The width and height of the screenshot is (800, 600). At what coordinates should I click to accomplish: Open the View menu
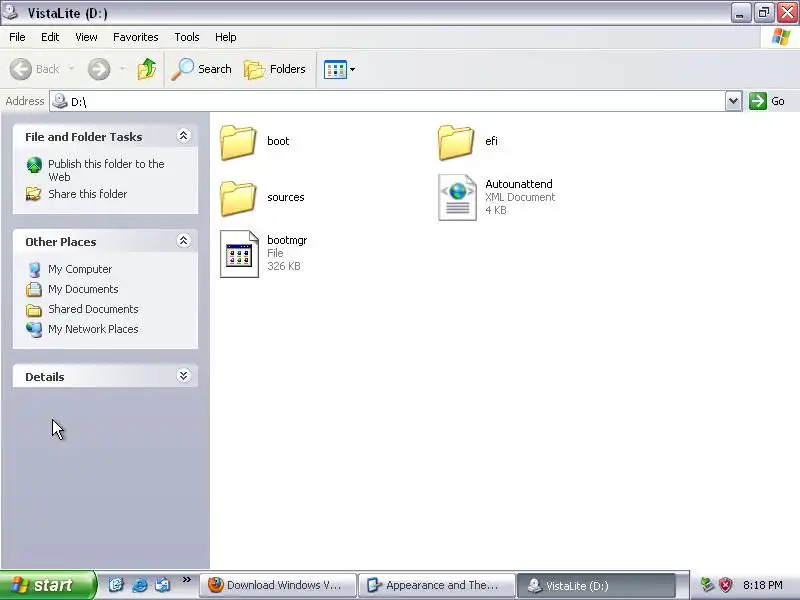pos(86,37)
